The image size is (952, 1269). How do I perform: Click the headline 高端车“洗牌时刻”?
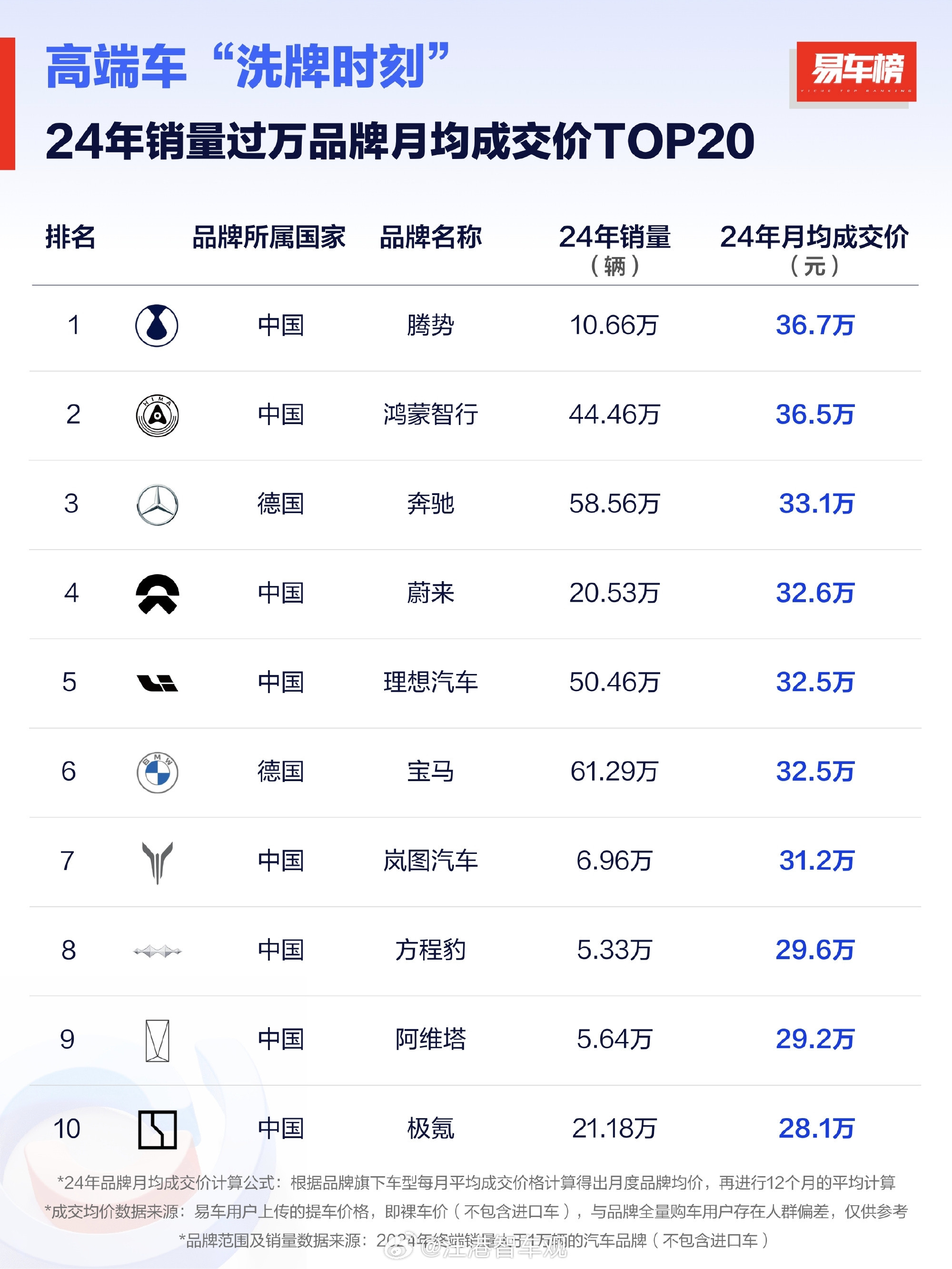[247, 67]
